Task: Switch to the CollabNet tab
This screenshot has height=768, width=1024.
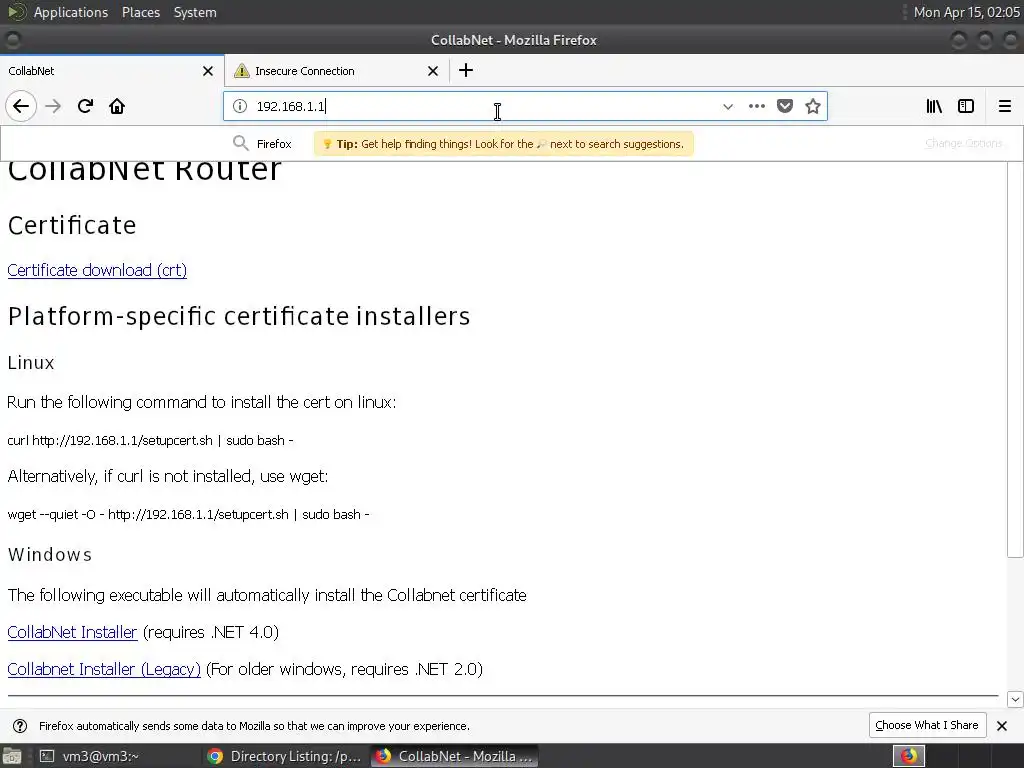Action: (112, 71)
